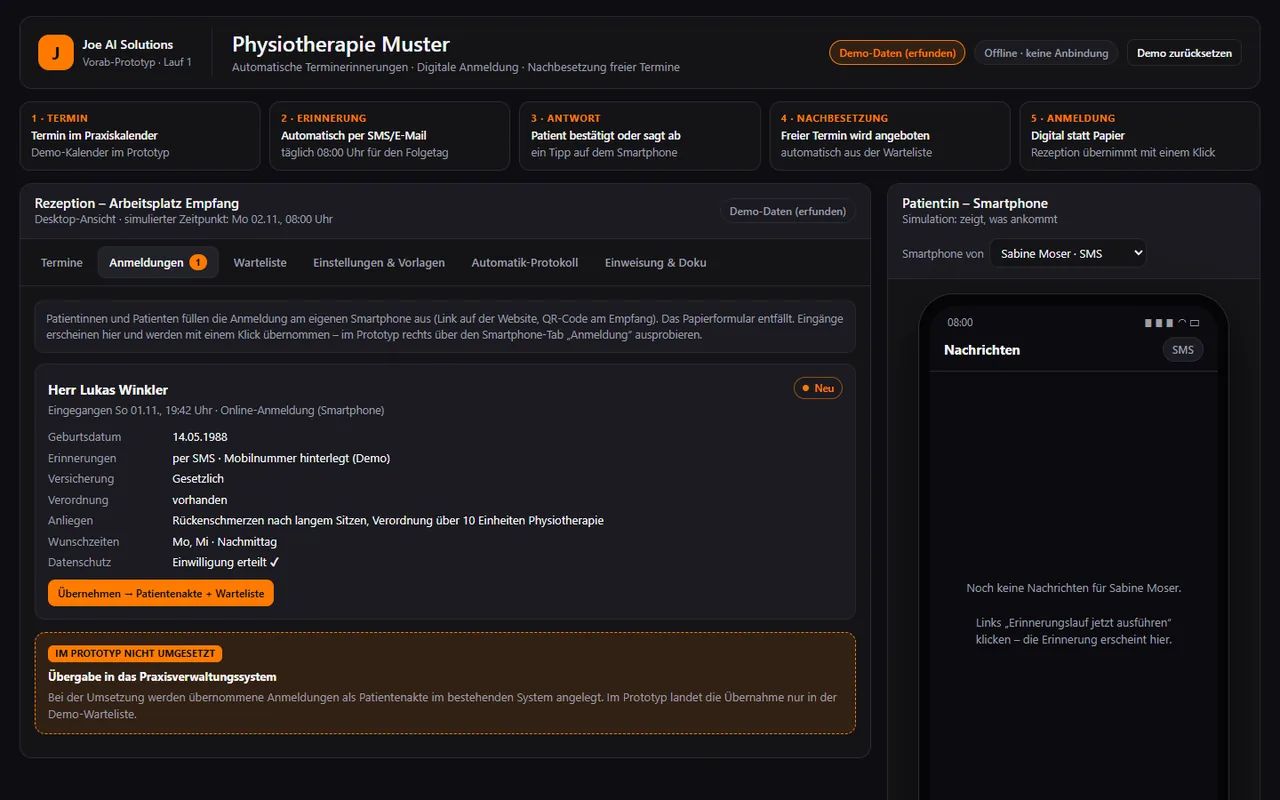This screenshot has height=800, width=1280.
Task: Click the Demo-Daten (erfunden) badge in Rezeption panel
Action: 788,211
